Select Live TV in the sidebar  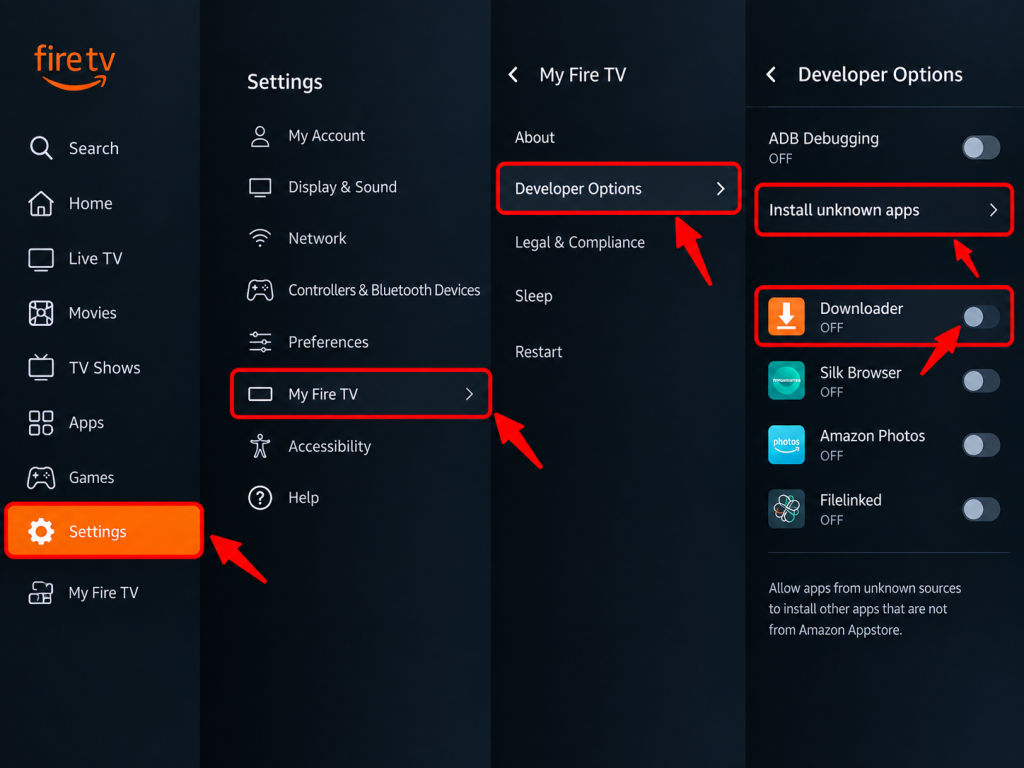[x=95, y=259]
